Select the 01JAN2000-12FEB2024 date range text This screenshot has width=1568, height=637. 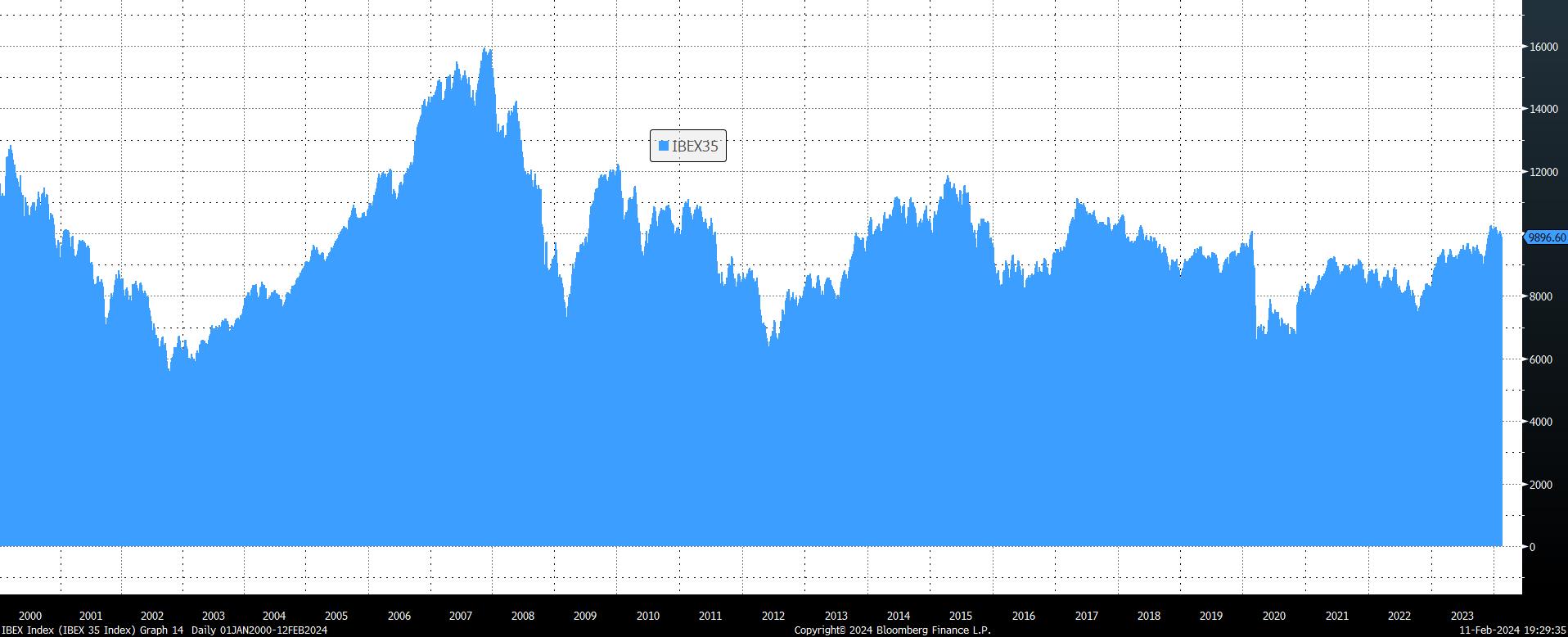(x=273, y=630)
